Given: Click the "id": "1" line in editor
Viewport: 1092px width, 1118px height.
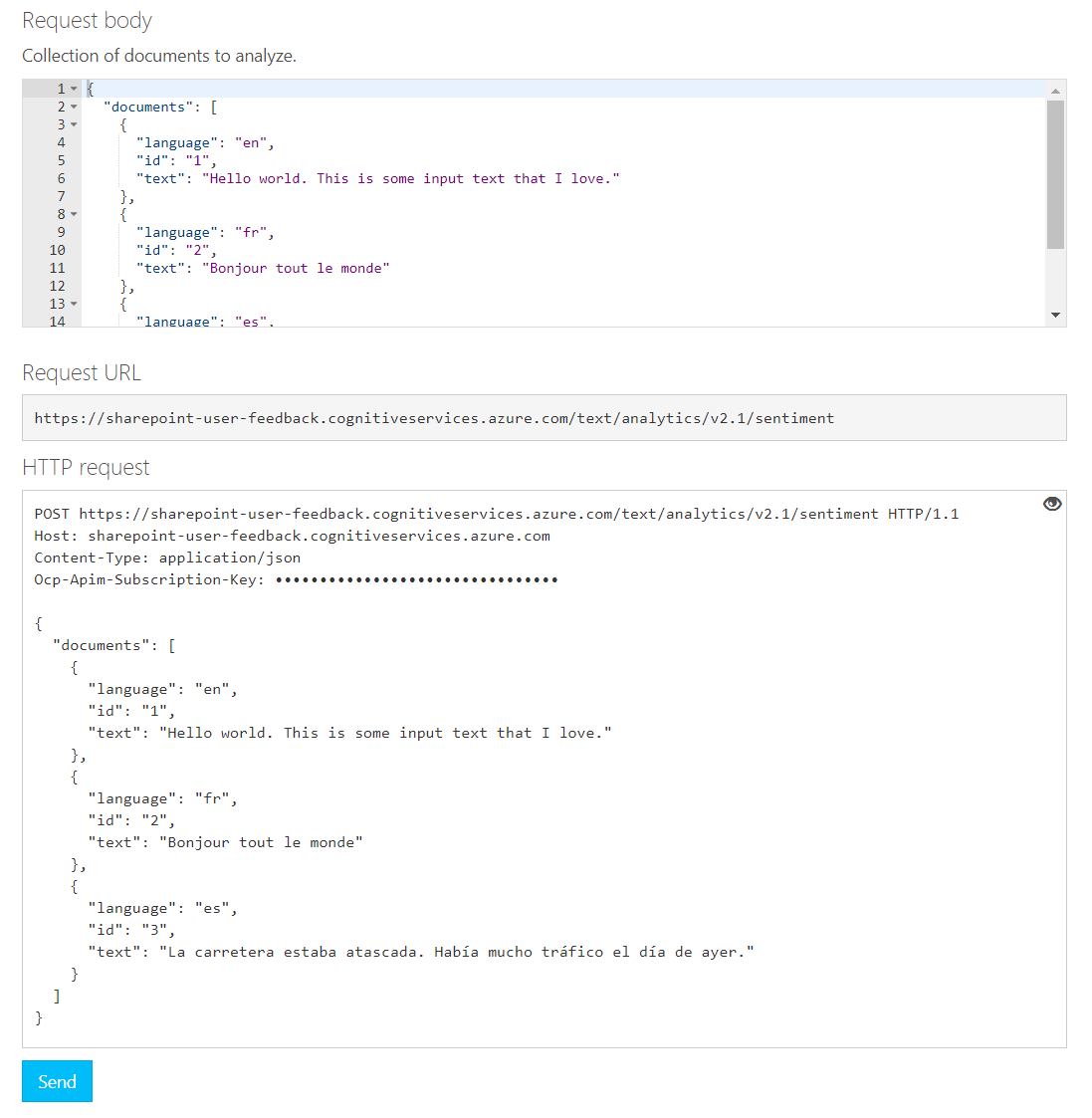Looking at the screenshot, I should coord(175,161).
